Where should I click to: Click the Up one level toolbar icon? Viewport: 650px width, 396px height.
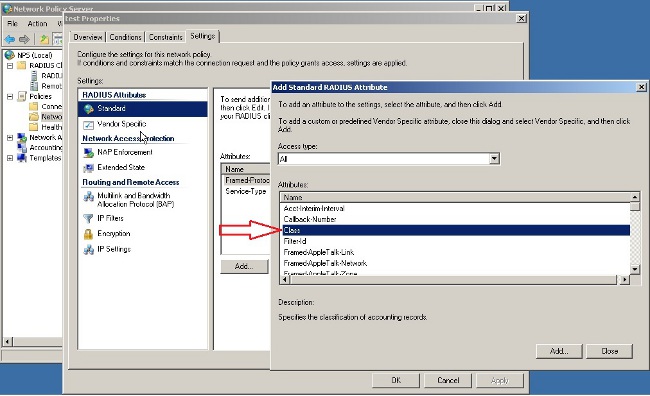pyautogui.click(x=44, y=39)
